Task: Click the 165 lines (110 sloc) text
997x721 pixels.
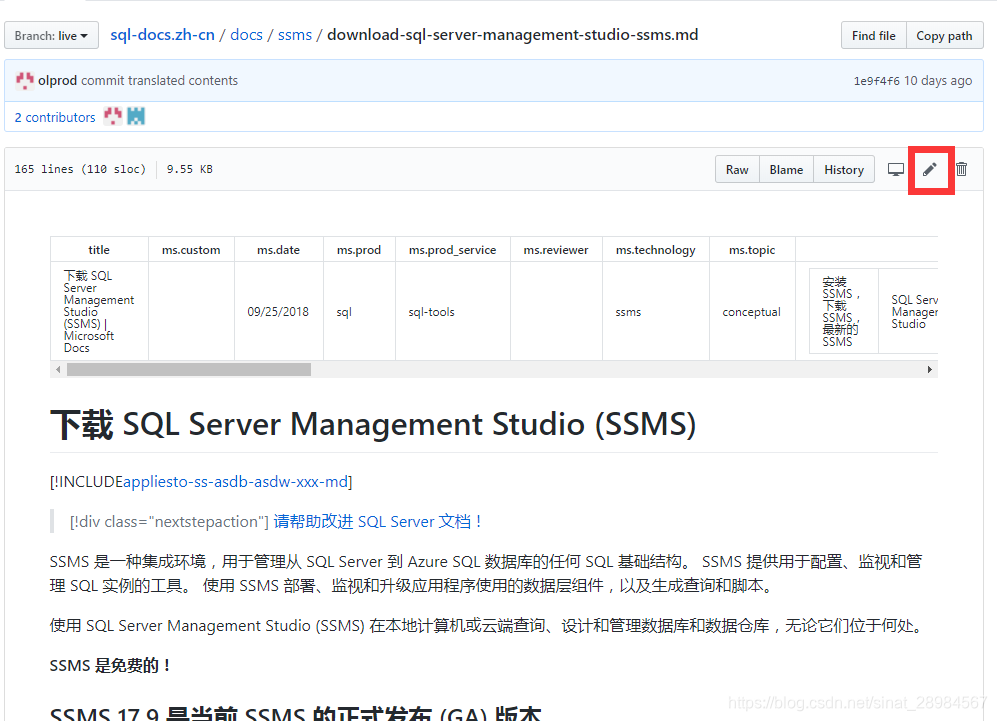Action: [80, 169]
